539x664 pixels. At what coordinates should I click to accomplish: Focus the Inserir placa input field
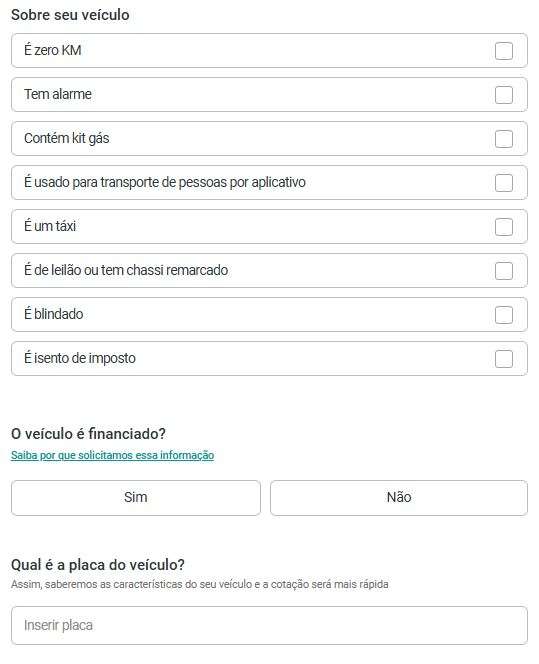[x=269, y=625]
